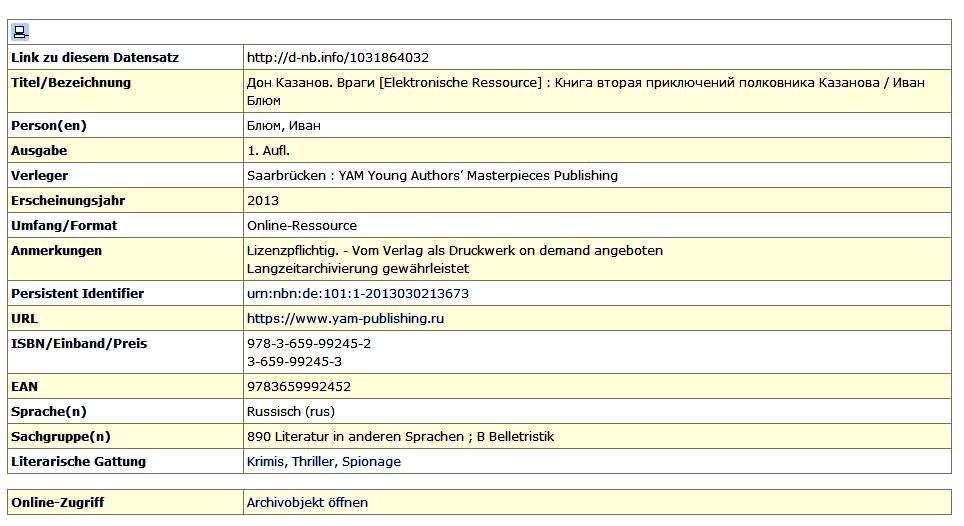Open the Spionage genre link
The height and width of the screenshot is (526, 964).
tap(371, 462)
